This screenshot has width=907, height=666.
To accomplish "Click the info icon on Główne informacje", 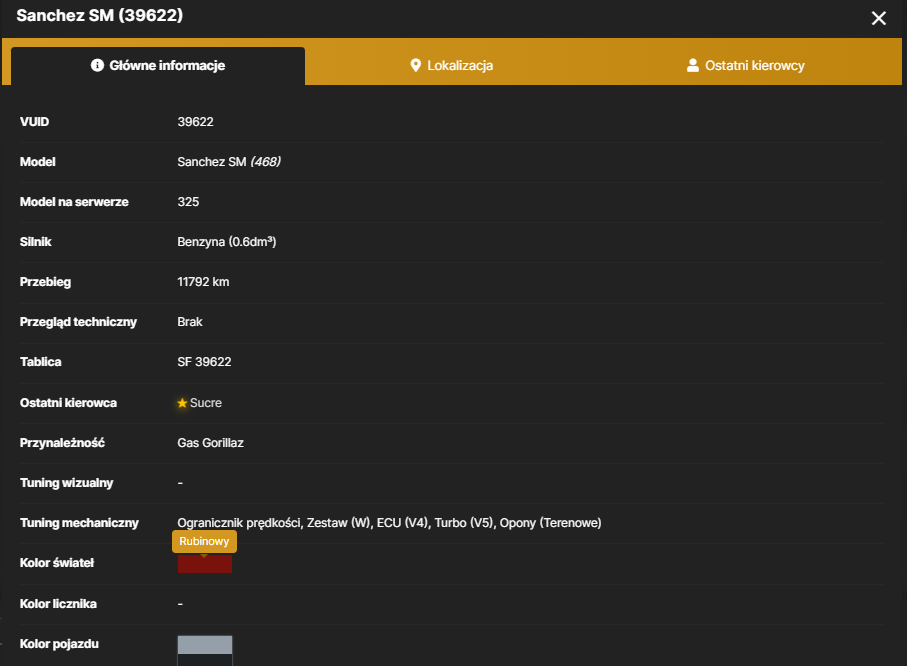I will click(97, 65).
